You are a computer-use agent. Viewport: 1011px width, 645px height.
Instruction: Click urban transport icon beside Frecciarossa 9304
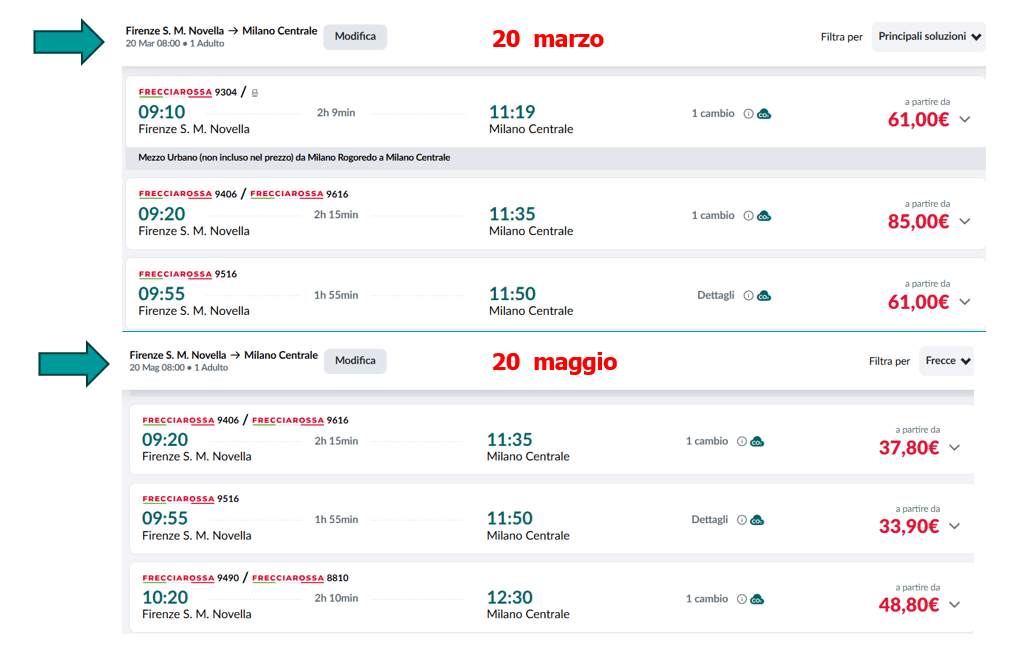(x=254, y=93)
